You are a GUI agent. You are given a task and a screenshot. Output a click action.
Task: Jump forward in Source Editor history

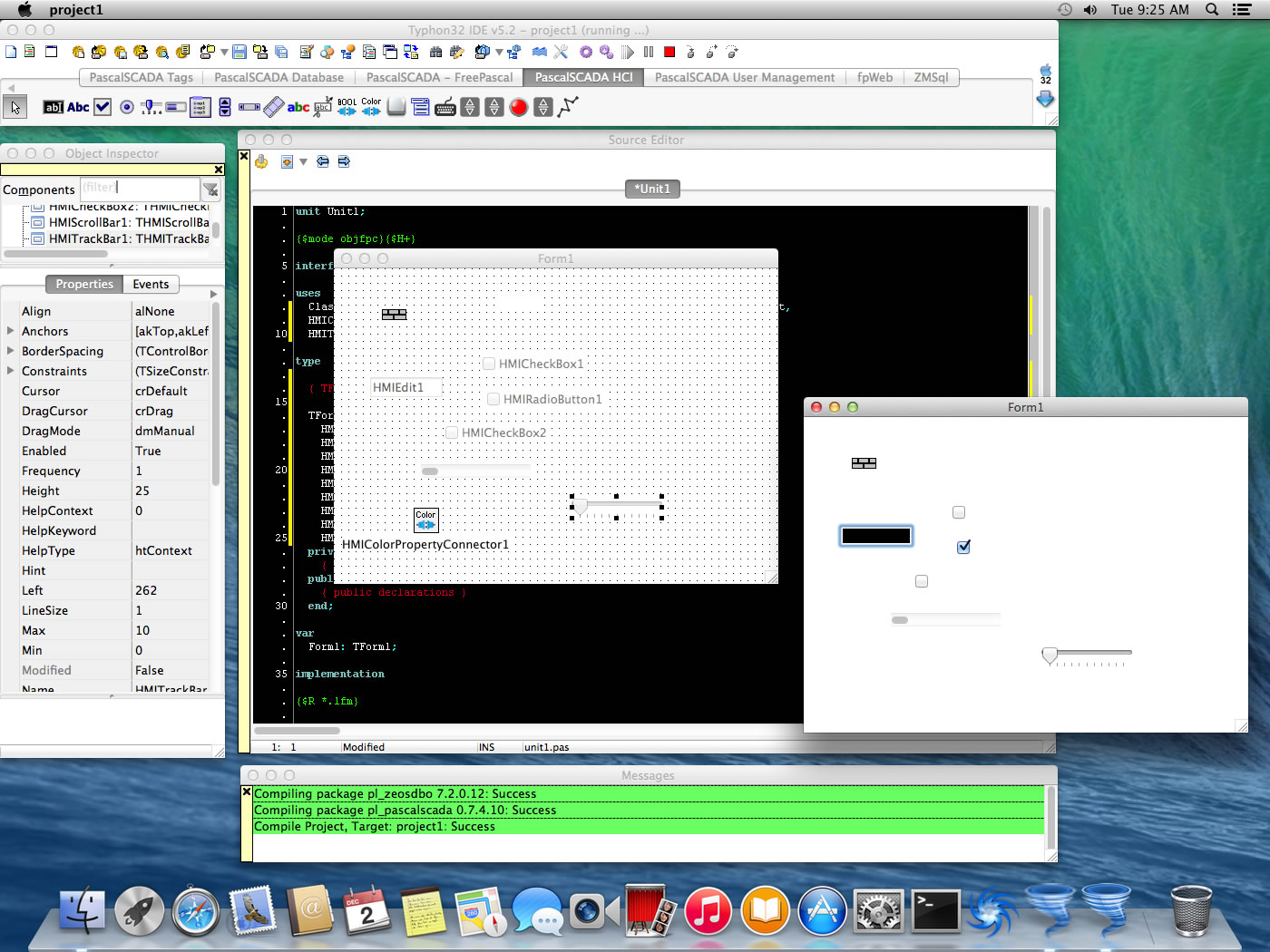[x=344, y=161]
